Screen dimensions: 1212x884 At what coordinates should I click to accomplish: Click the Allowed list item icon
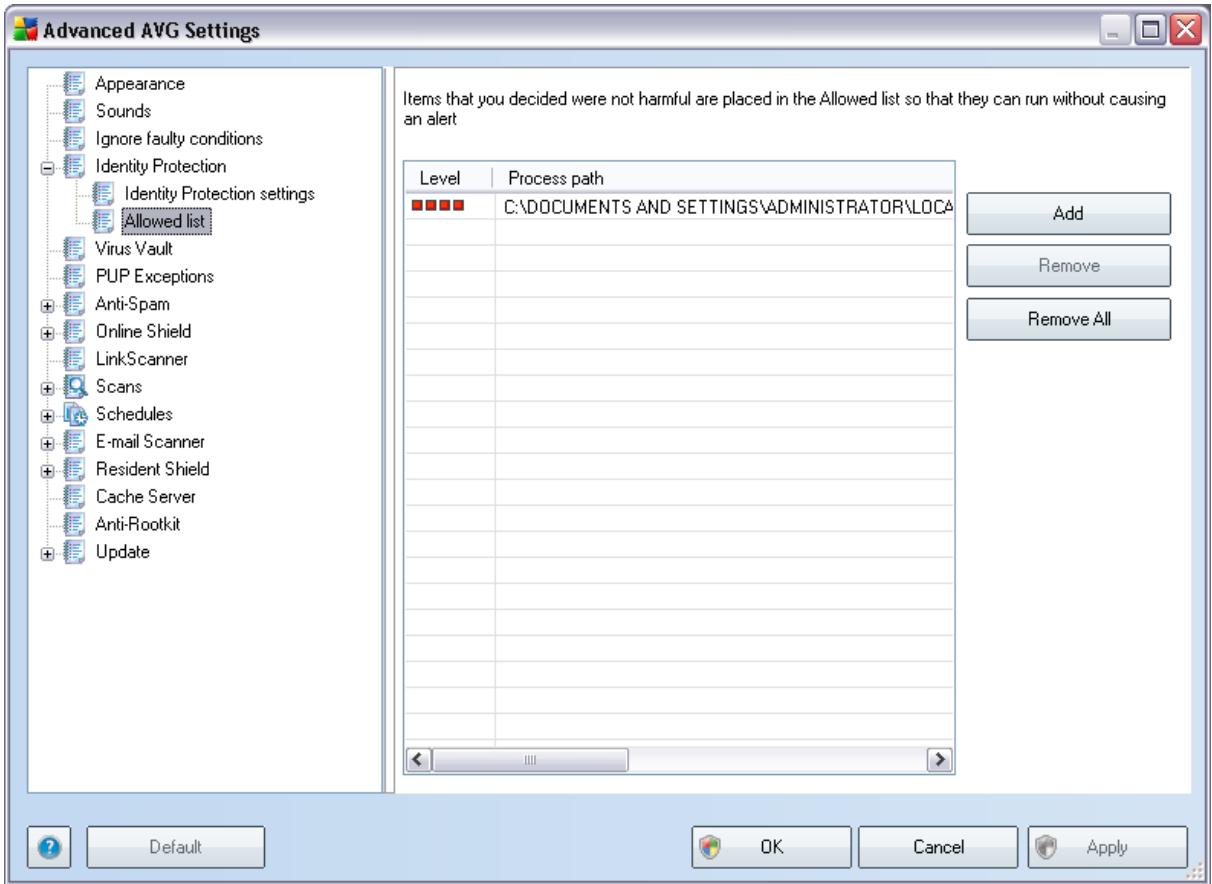(103, 220)
